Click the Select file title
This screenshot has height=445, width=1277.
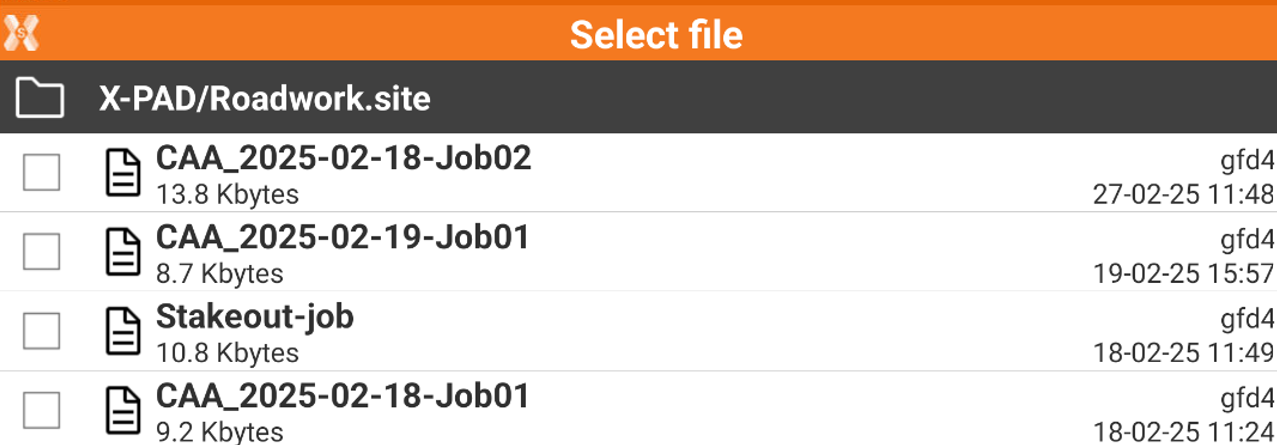click(x=656, y=36)
